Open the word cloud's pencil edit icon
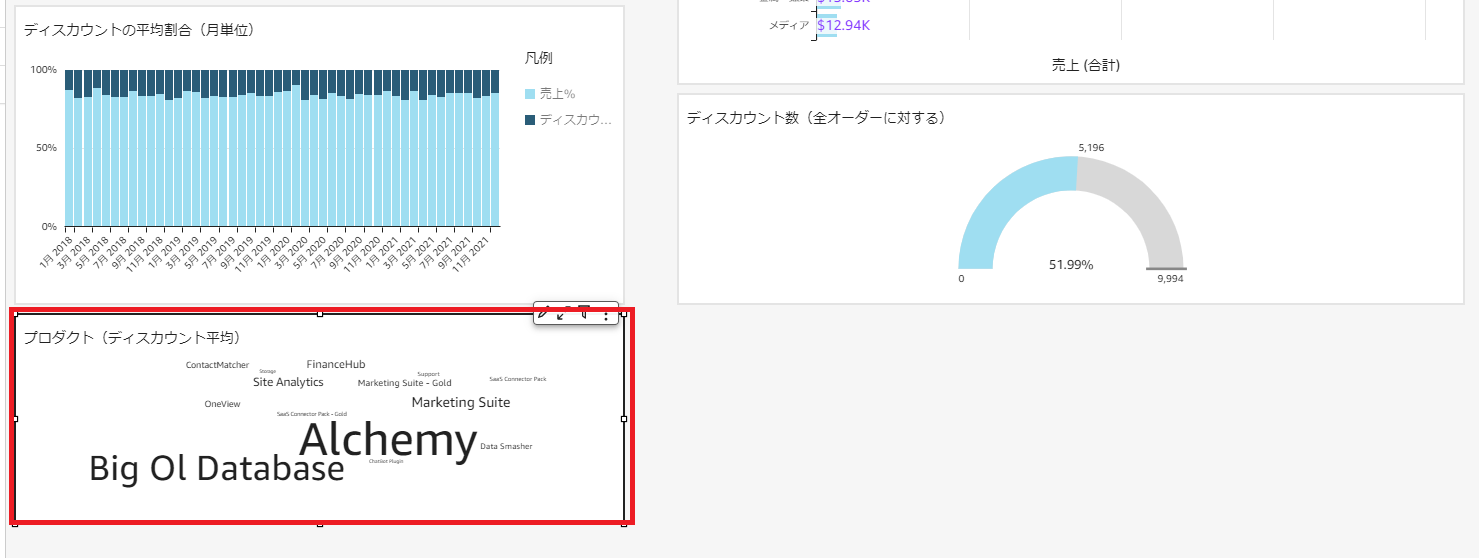This screenshot has height=558, width=1479. pyautogui.click(x=544, y=314)
